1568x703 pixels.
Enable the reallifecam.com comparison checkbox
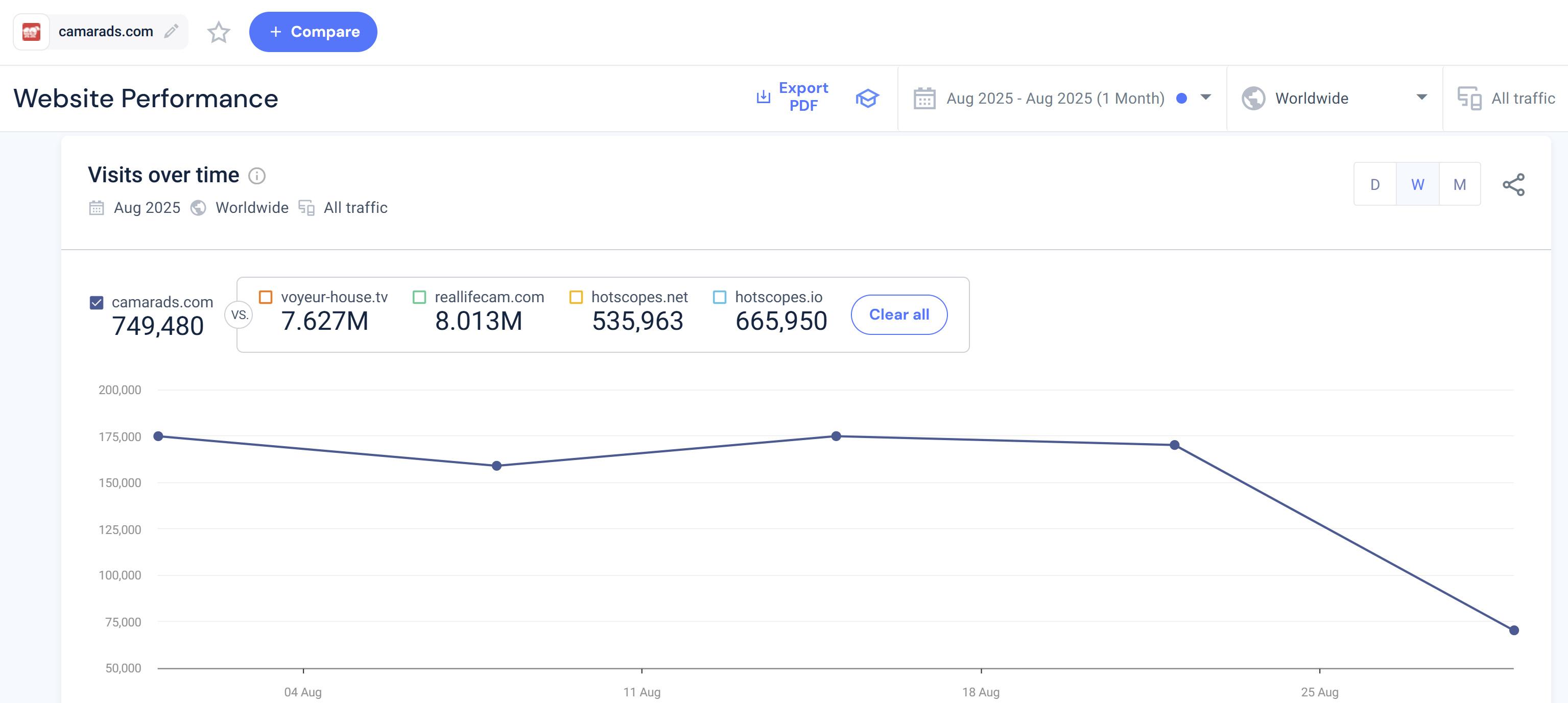(x=419, y=297)
